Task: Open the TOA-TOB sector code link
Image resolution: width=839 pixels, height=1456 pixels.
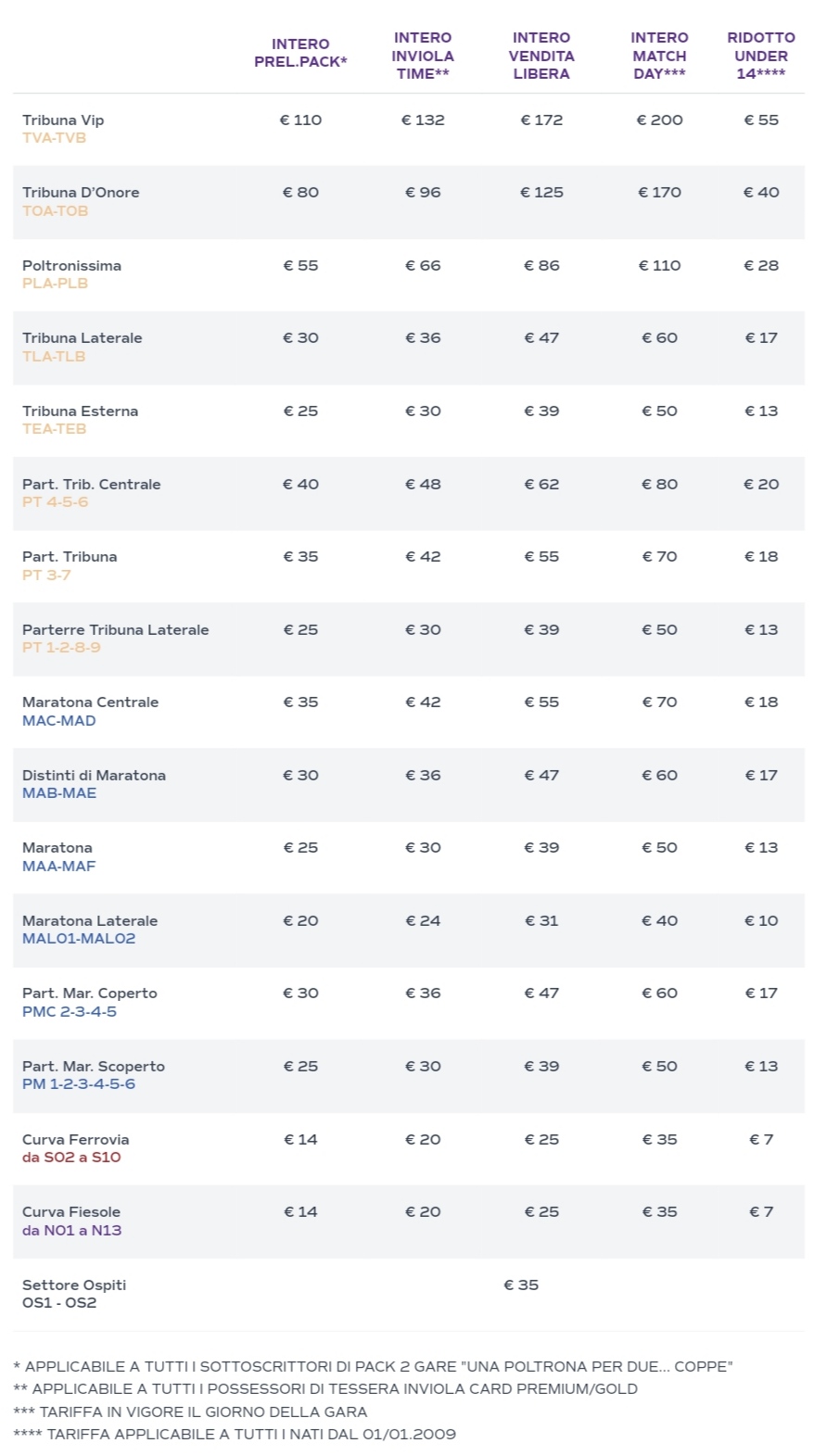Action: coord(55,211)
